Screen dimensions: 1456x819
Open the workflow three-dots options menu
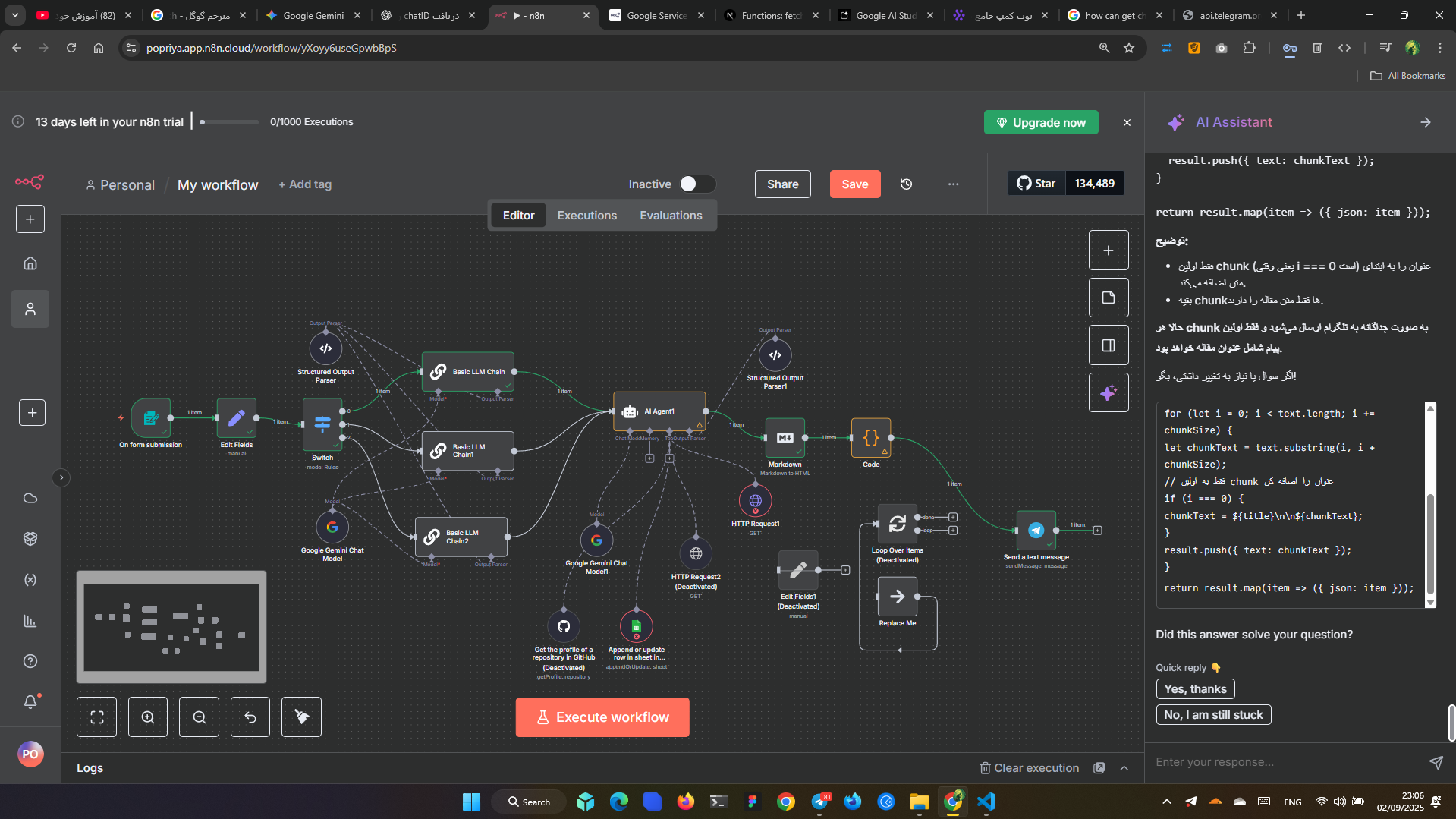(953, 184)
